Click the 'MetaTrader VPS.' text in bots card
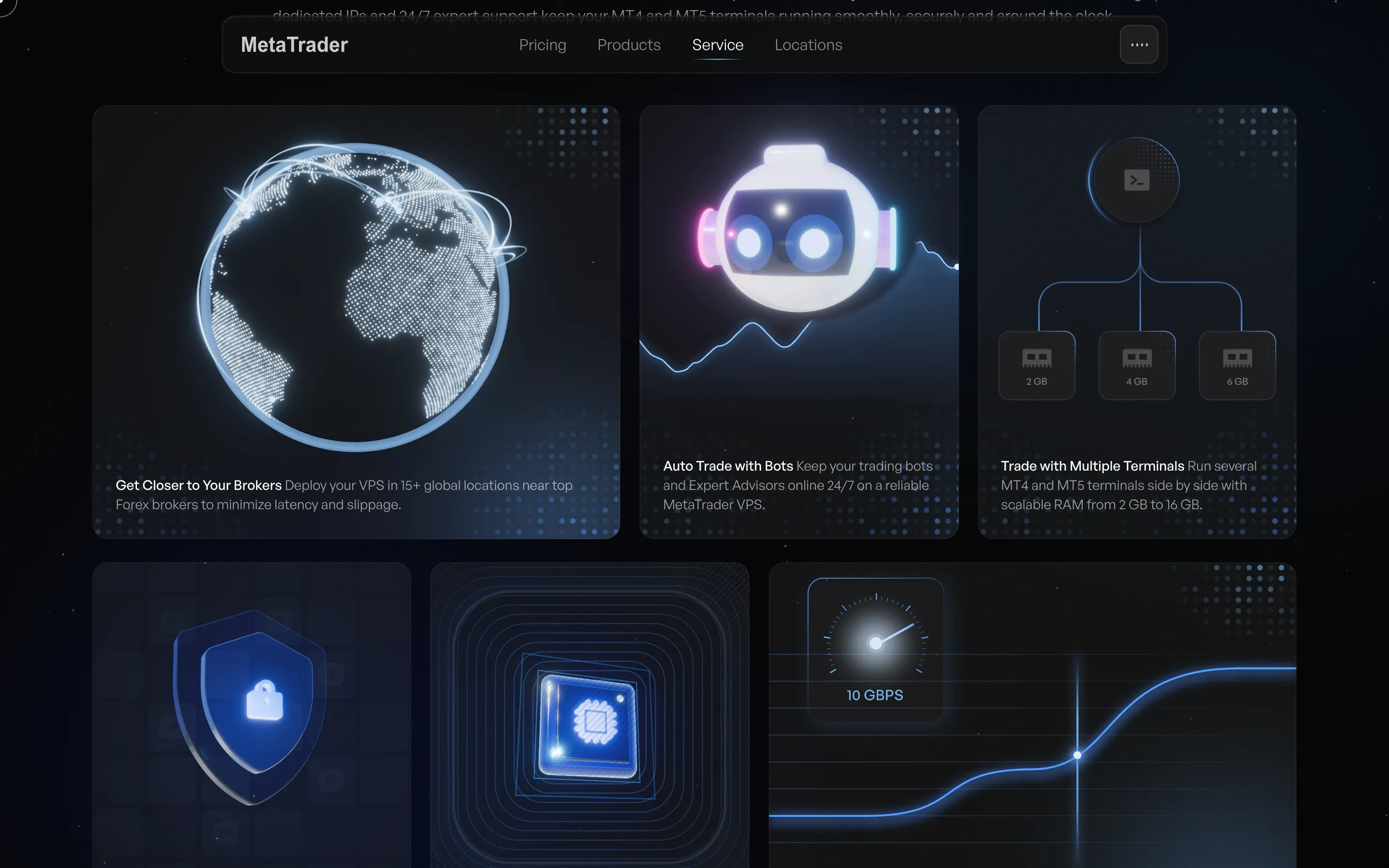The width and height of the screenshot is (1389, 868). (x=714, y=504)
